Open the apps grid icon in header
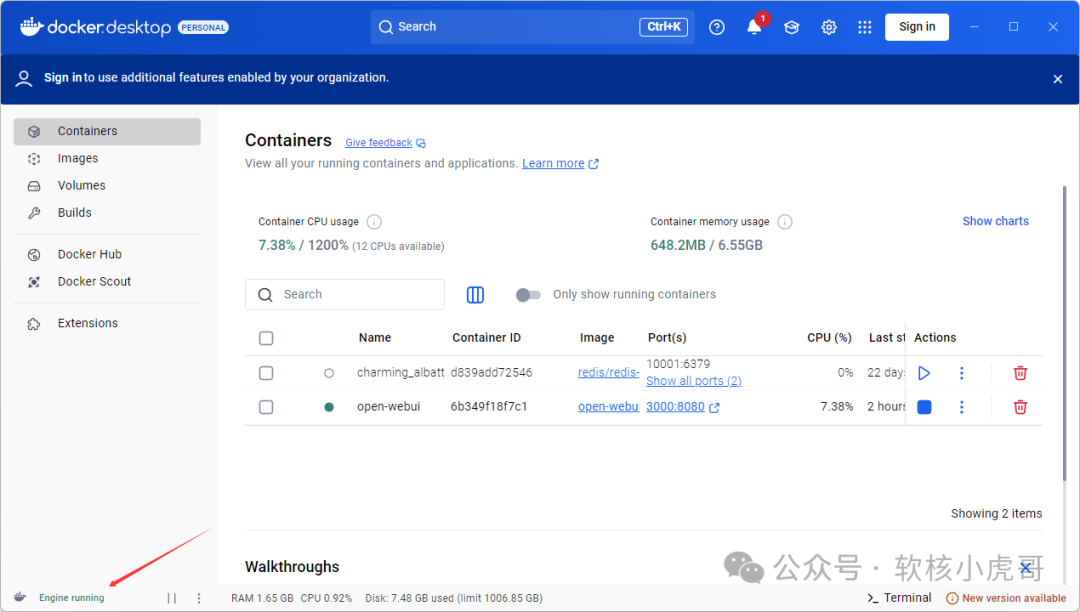This screenshot has height=612, width=1080. pos(864,27)
